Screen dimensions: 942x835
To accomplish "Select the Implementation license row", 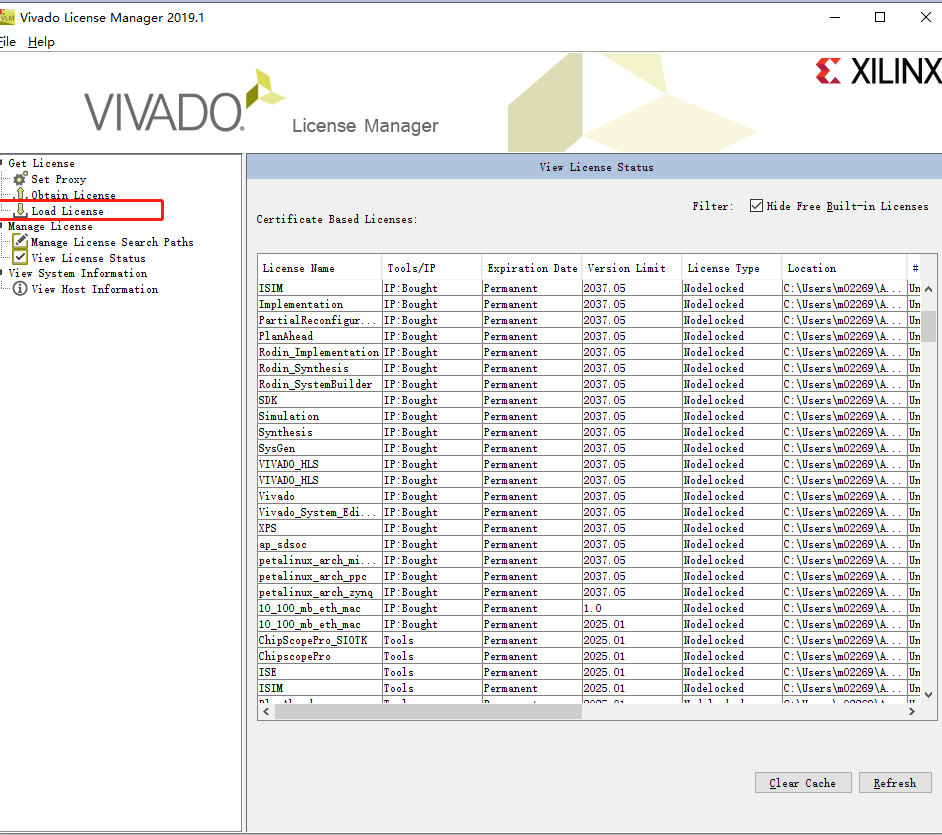I will (589, 305).
